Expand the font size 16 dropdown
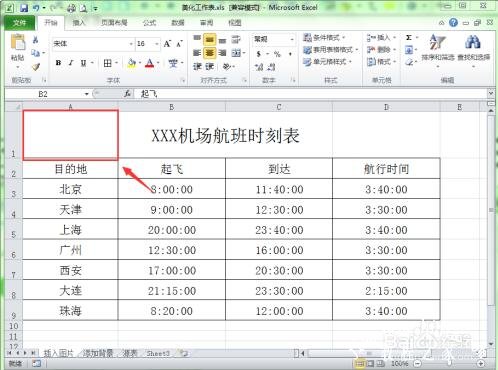 157,44
